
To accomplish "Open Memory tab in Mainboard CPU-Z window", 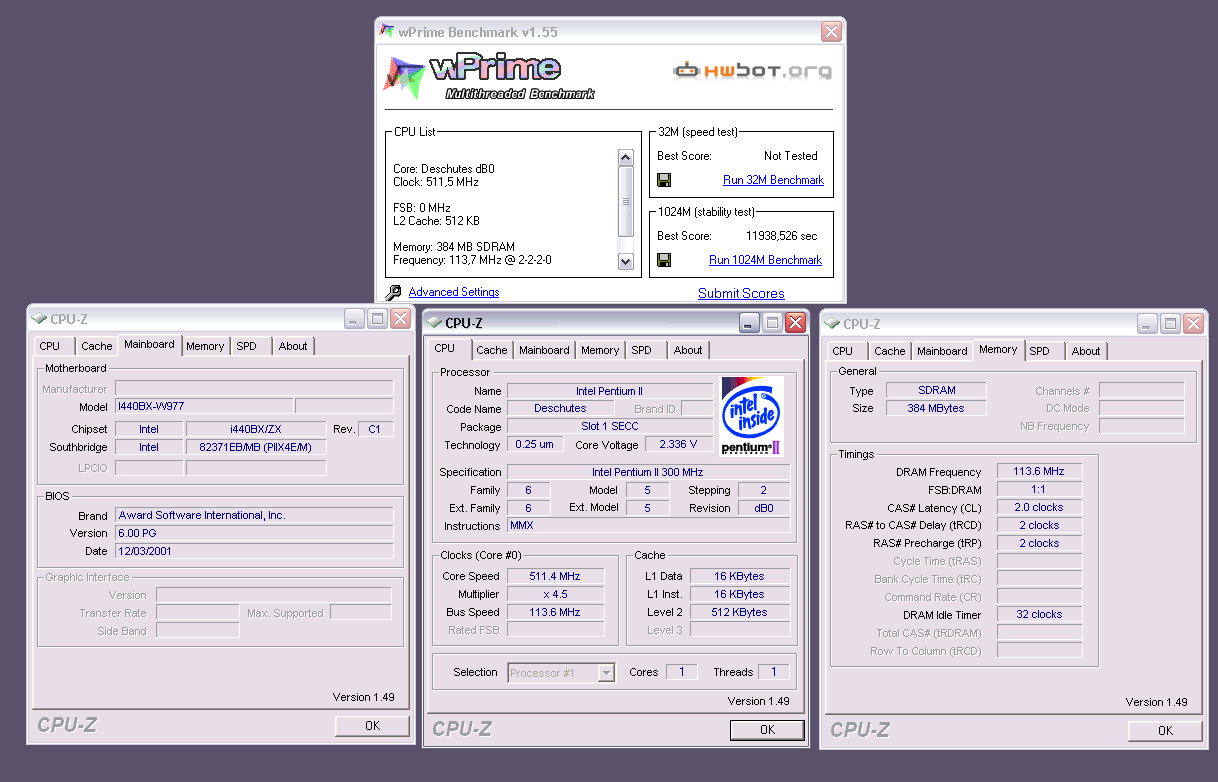I will coord(205,346).
